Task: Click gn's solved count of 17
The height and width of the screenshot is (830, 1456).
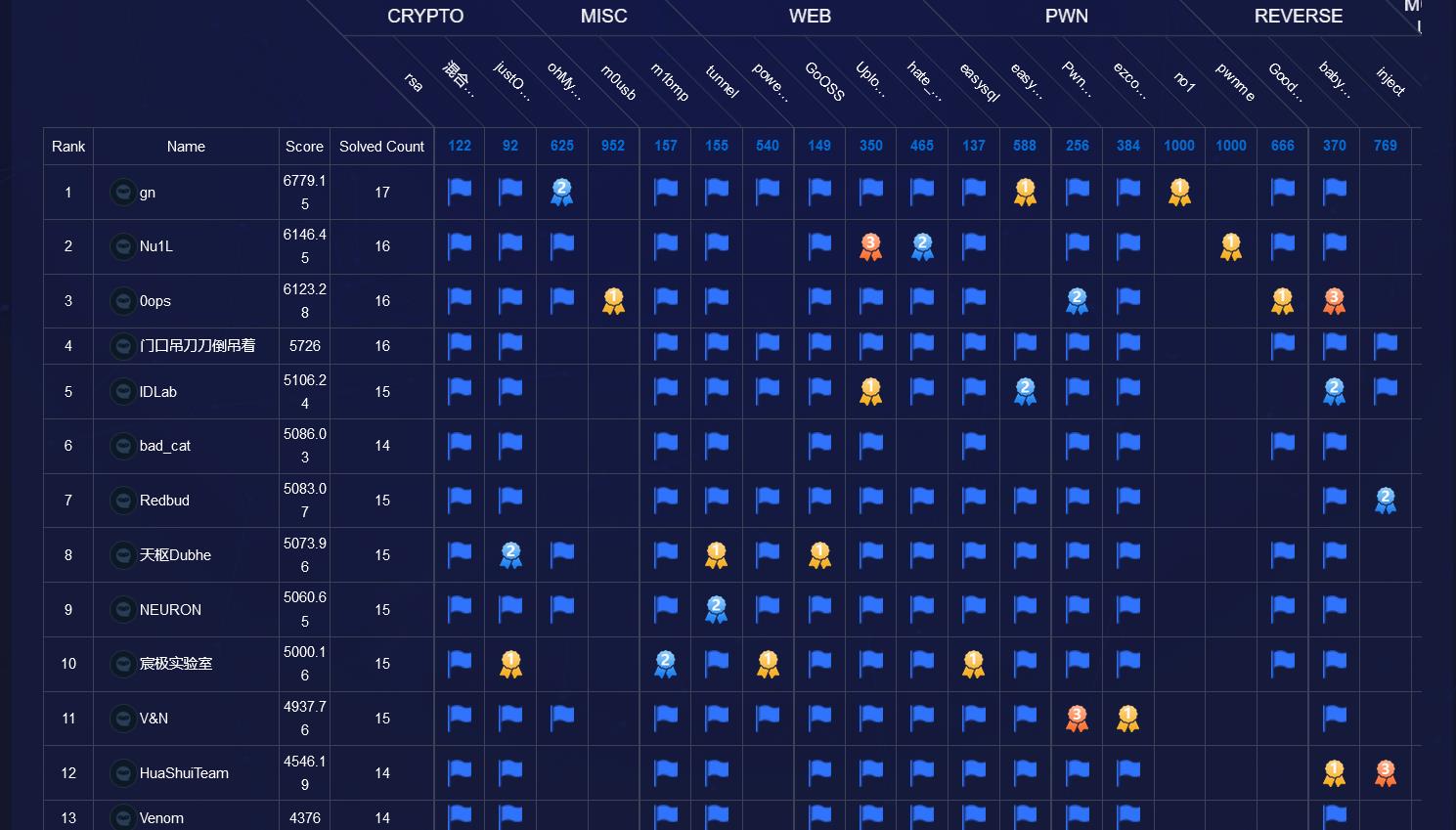Action: [382, 193]
